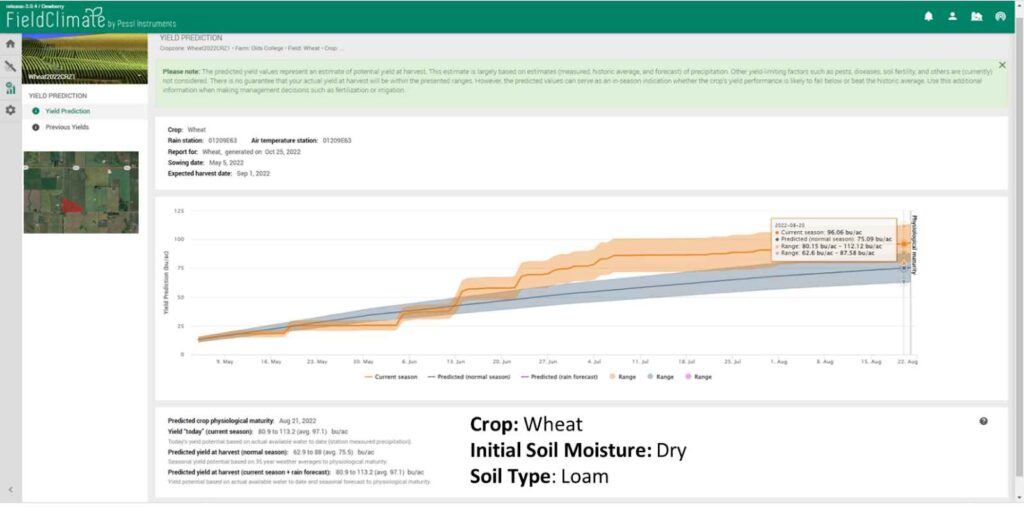Open the settings gear in sidebar
This screenshot has height=520, width=1024.
[x=10, y=110]
